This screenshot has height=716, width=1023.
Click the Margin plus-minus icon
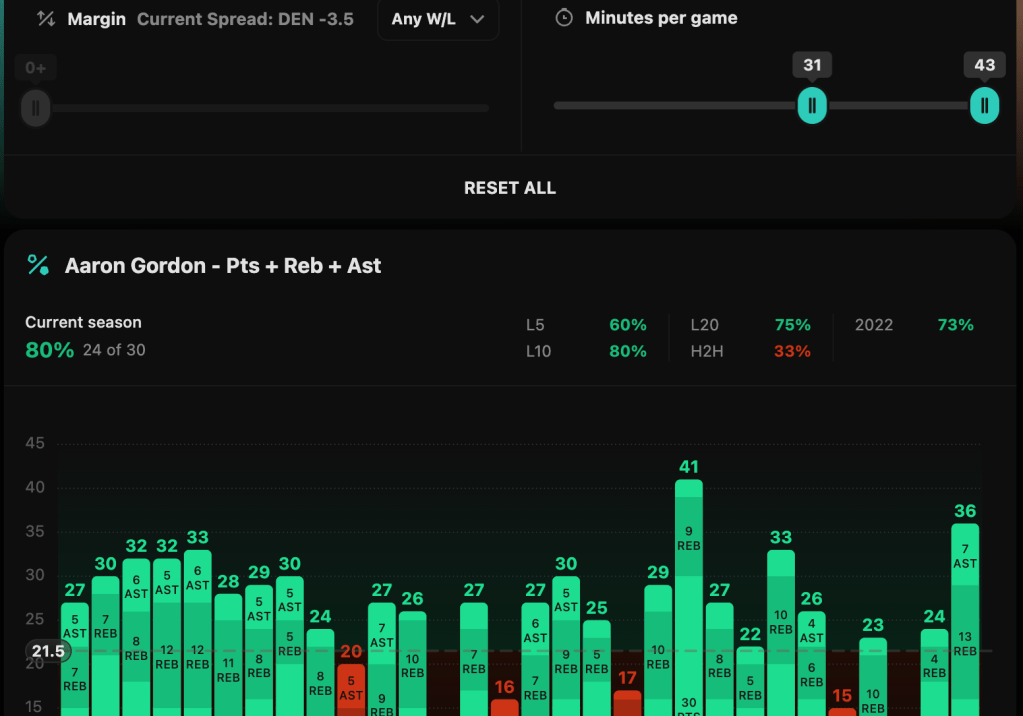click(x=45, y=19)
